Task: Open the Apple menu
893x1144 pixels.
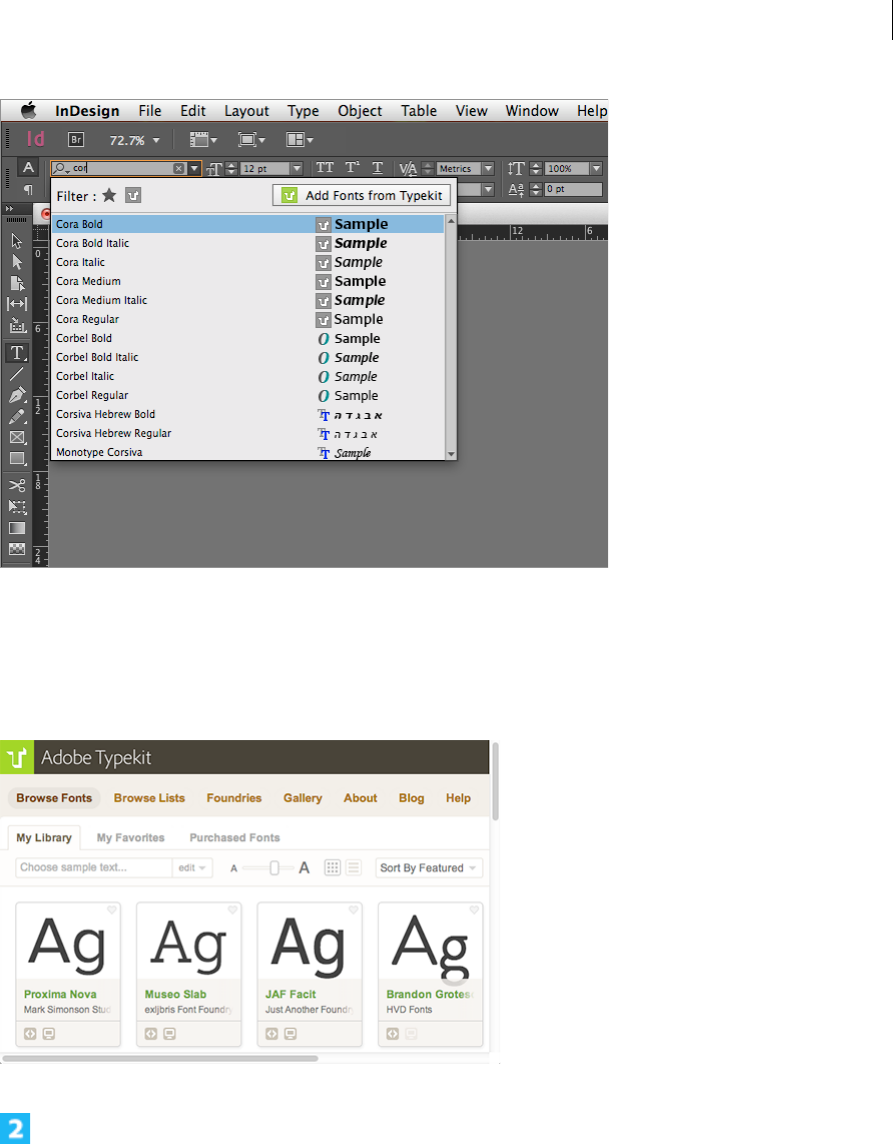Action: [x=28, y=111]
